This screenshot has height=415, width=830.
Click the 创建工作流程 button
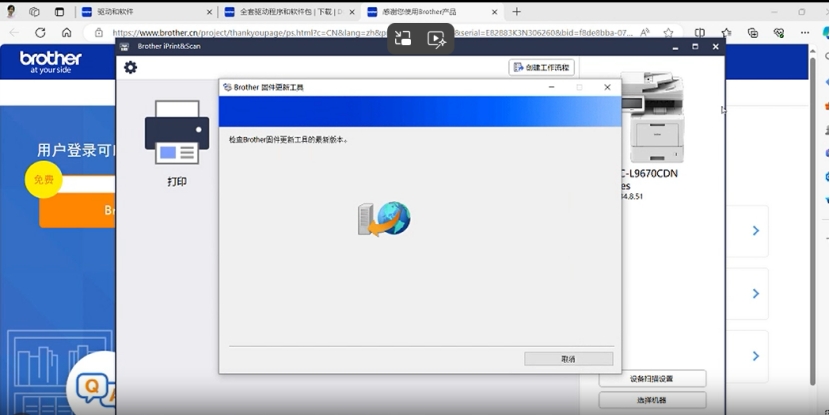tap(541, 67)
